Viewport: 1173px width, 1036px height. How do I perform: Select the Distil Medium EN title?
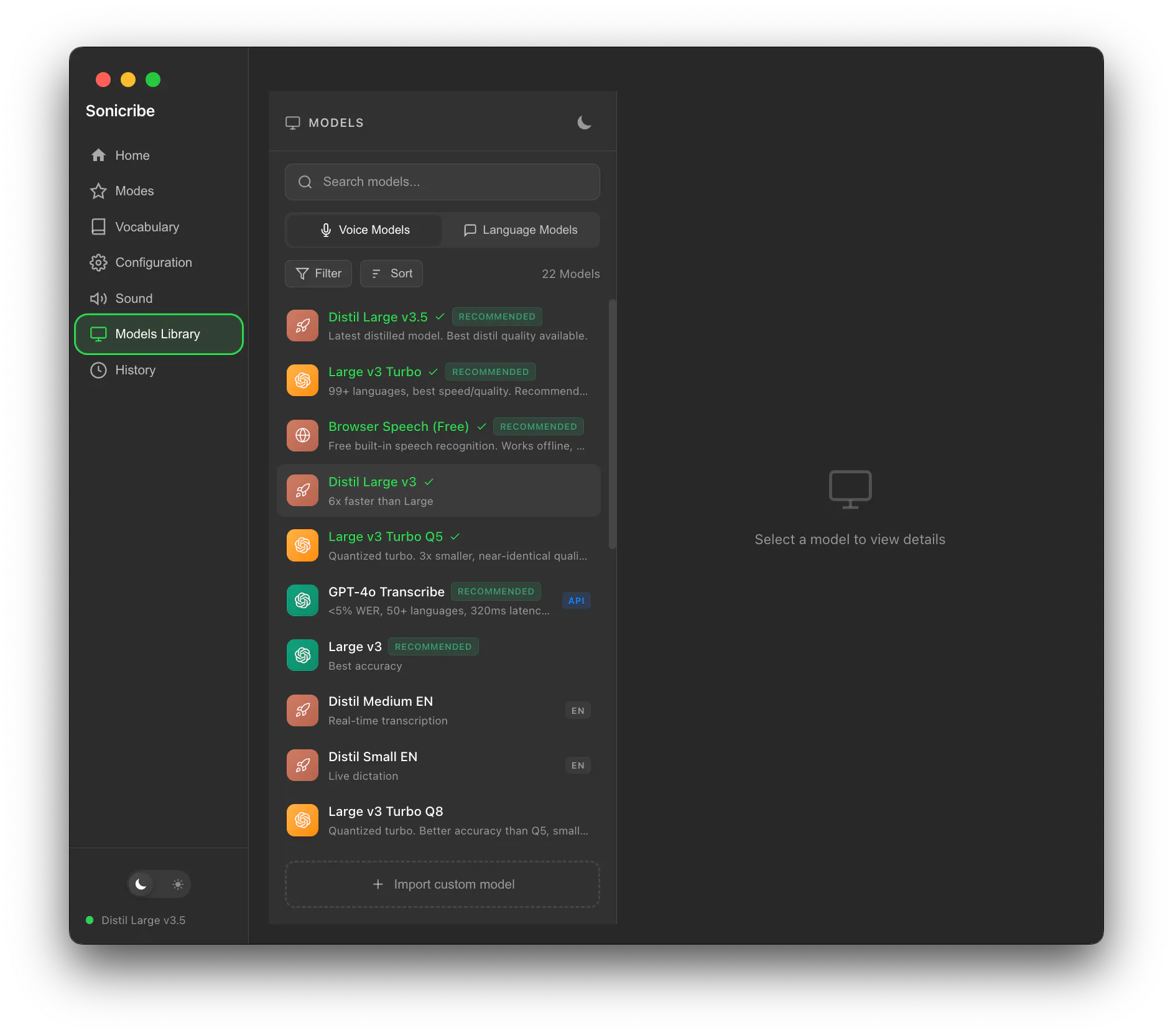[x=380, y=701]
